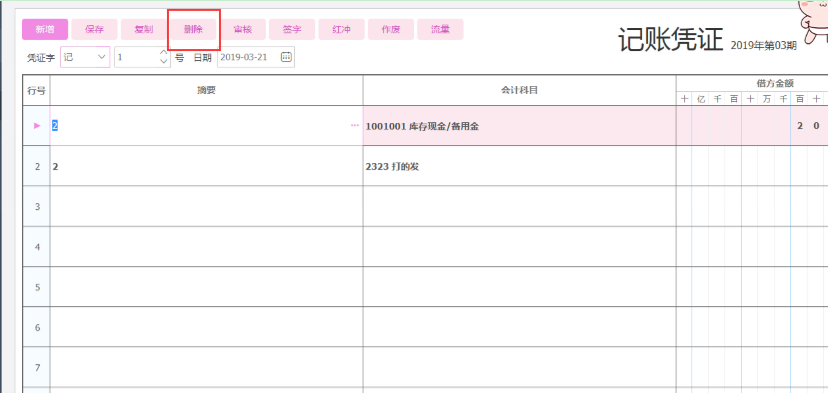Viewport: 828px width, 393px height.
Task: Click the 新增 button
Action: (45, 30)
